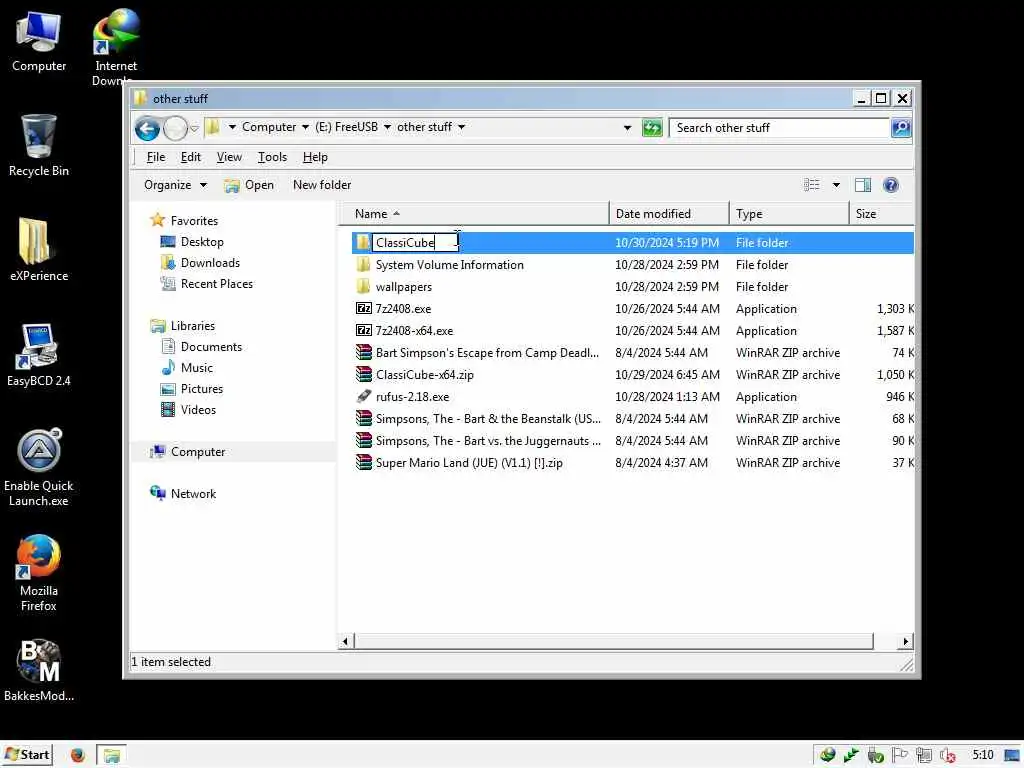Open the Recycle Bin desktop icon
The height and width of the screenshot is (768, 1024).
39,145
